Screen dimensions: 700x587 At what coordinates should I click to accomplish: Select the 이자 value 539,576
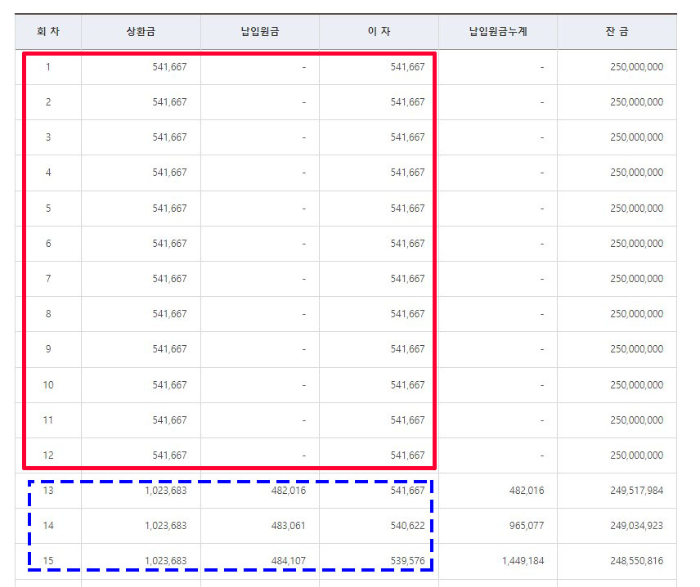click(x=408, y=561)
